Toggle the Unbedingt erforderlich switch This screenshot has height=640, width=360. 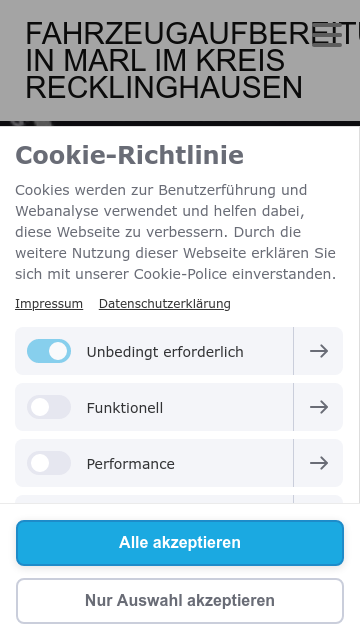[x=49, y=351]
